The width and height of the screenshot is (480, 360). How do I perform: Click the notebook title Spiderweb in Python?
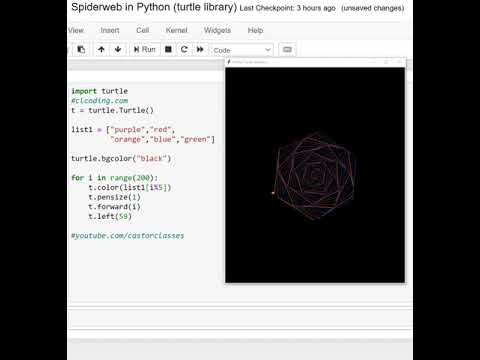click(154, 7)
